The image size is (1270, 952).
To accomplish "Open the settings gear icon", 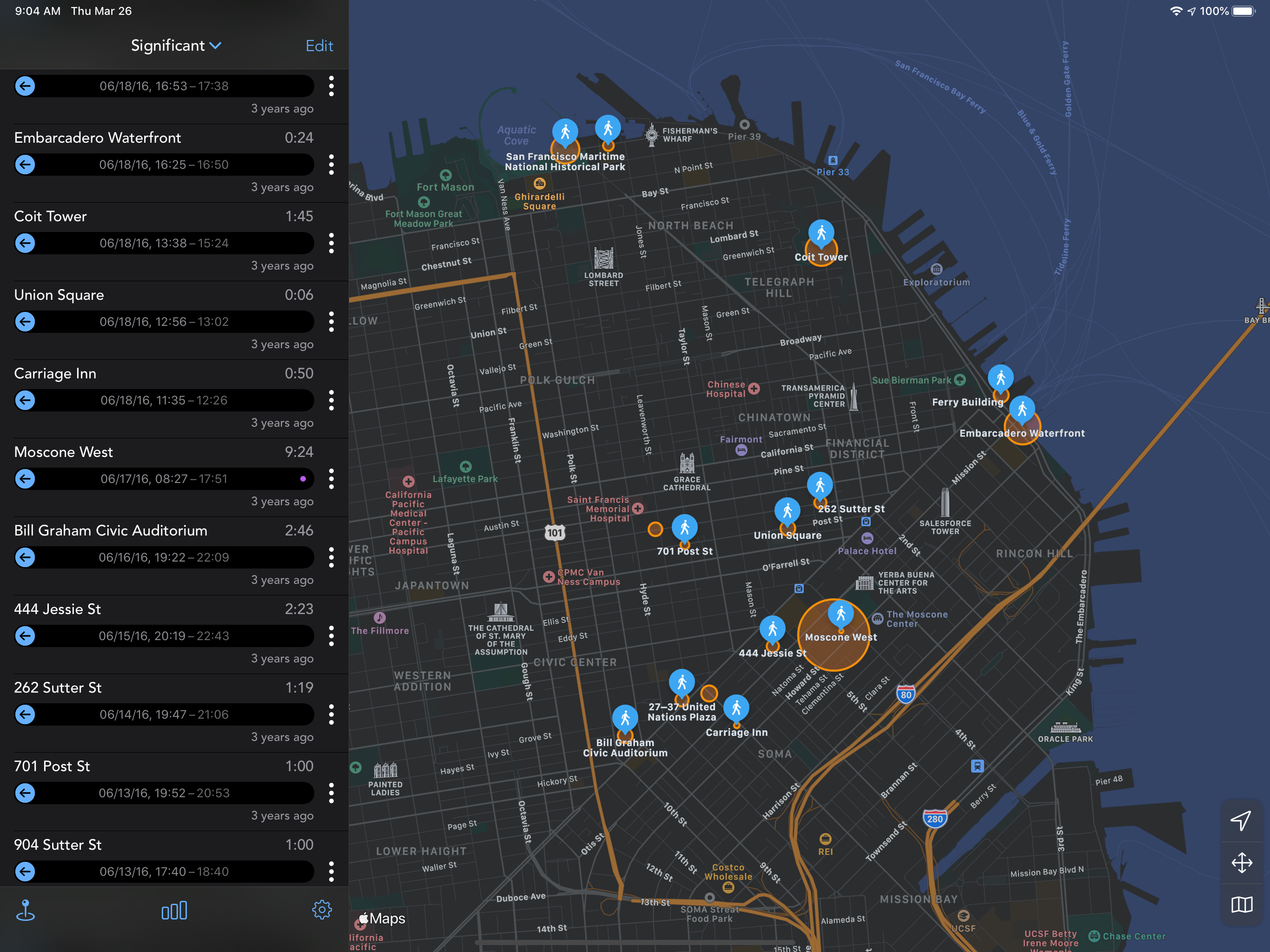I will pyautogui.click(x=322, y=910).
